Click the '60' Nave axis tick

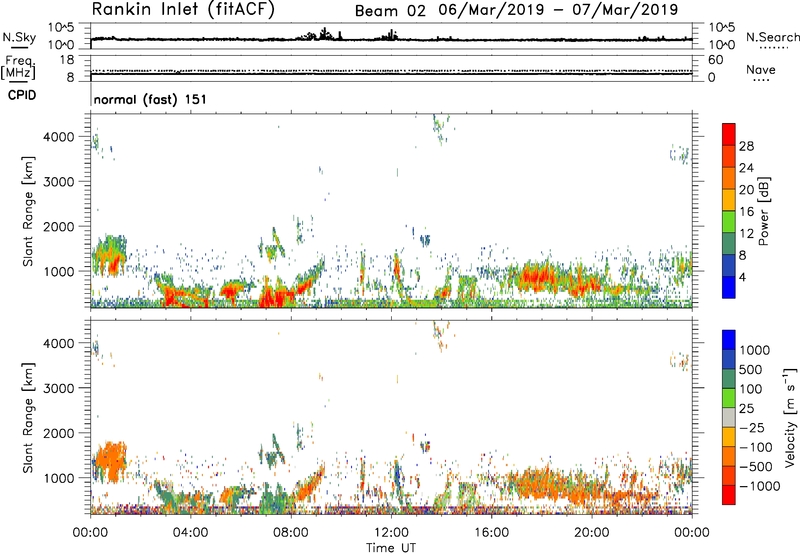tap(715, 60)
